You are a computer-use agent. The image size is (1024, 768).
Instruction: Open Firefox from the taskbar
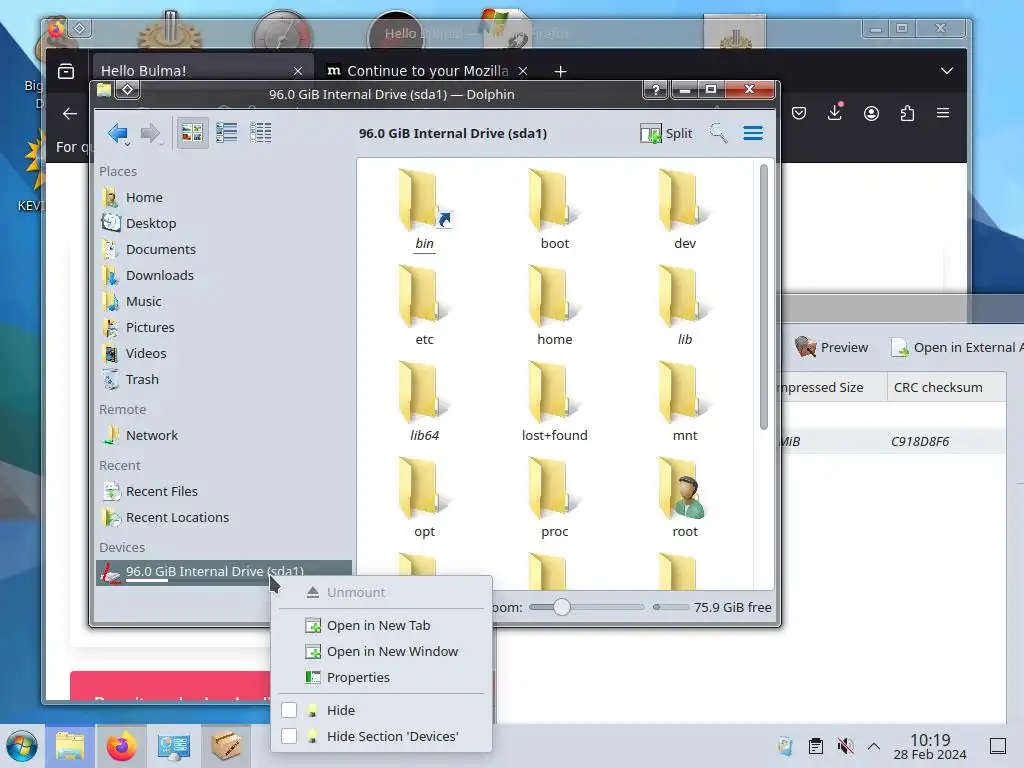click(121, 746)
